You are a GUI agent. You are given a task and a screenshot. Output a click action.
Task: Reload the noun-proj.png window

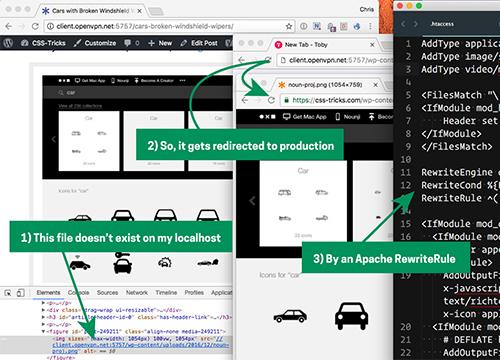point(271,100)
